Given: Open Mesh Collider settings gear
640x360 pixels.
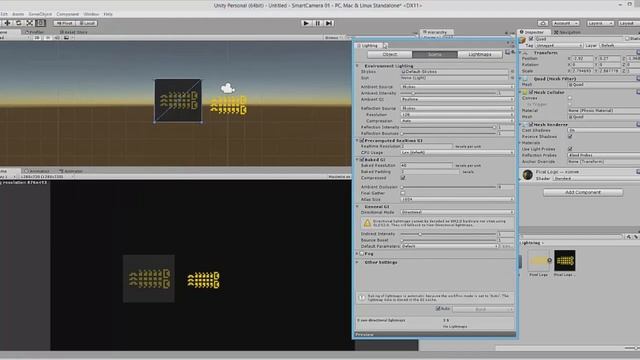Looking at the screenshot, I should pos(638,92).
